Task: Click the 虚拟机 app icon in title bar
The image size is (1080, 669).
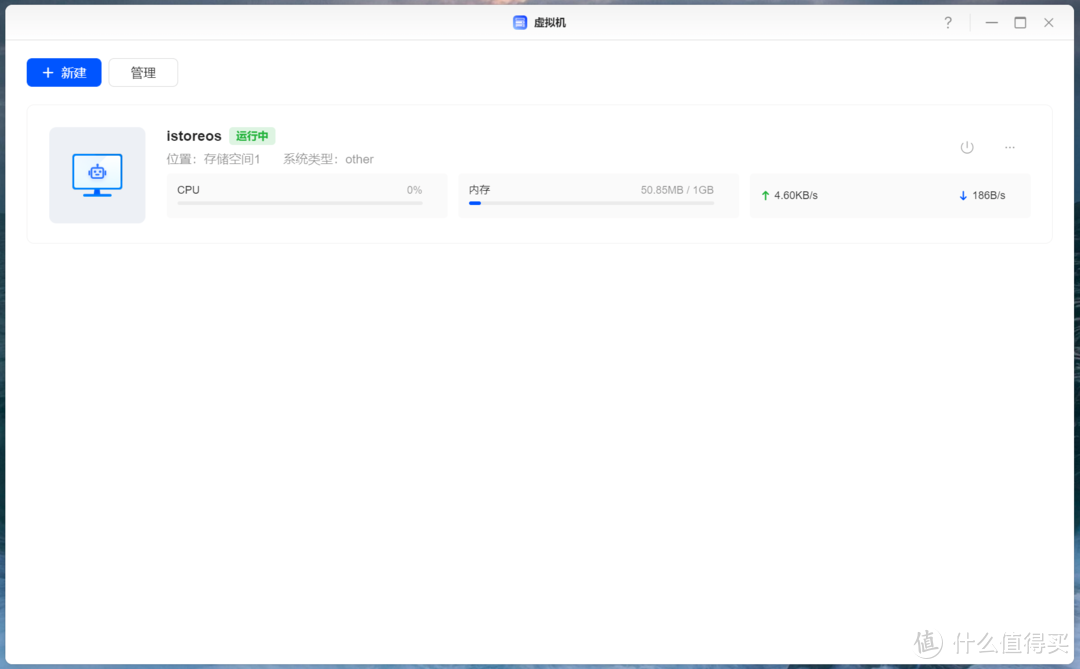Action: pos(520,22)
